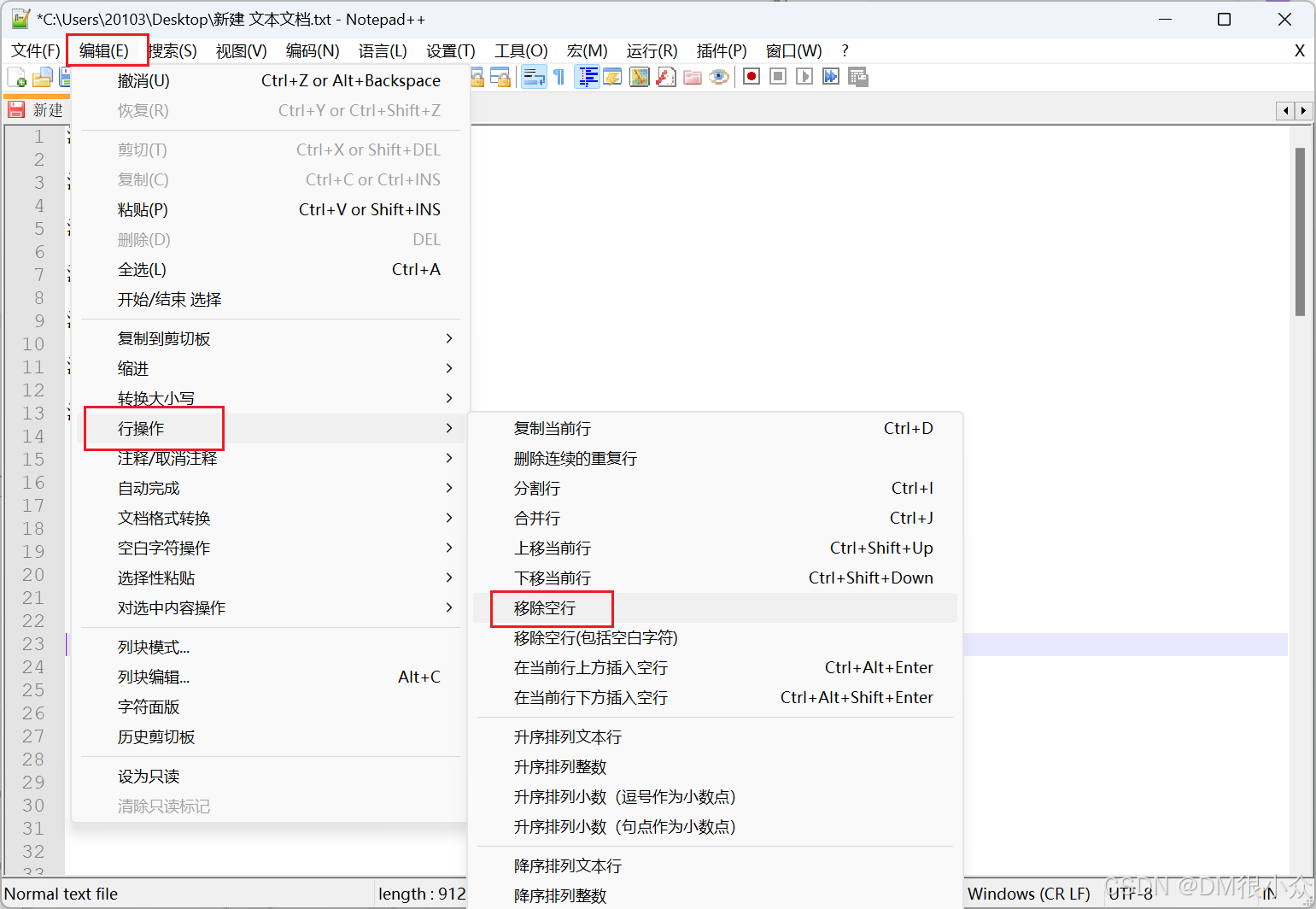Open the 语言(L) menu

[x=383, y=51]
